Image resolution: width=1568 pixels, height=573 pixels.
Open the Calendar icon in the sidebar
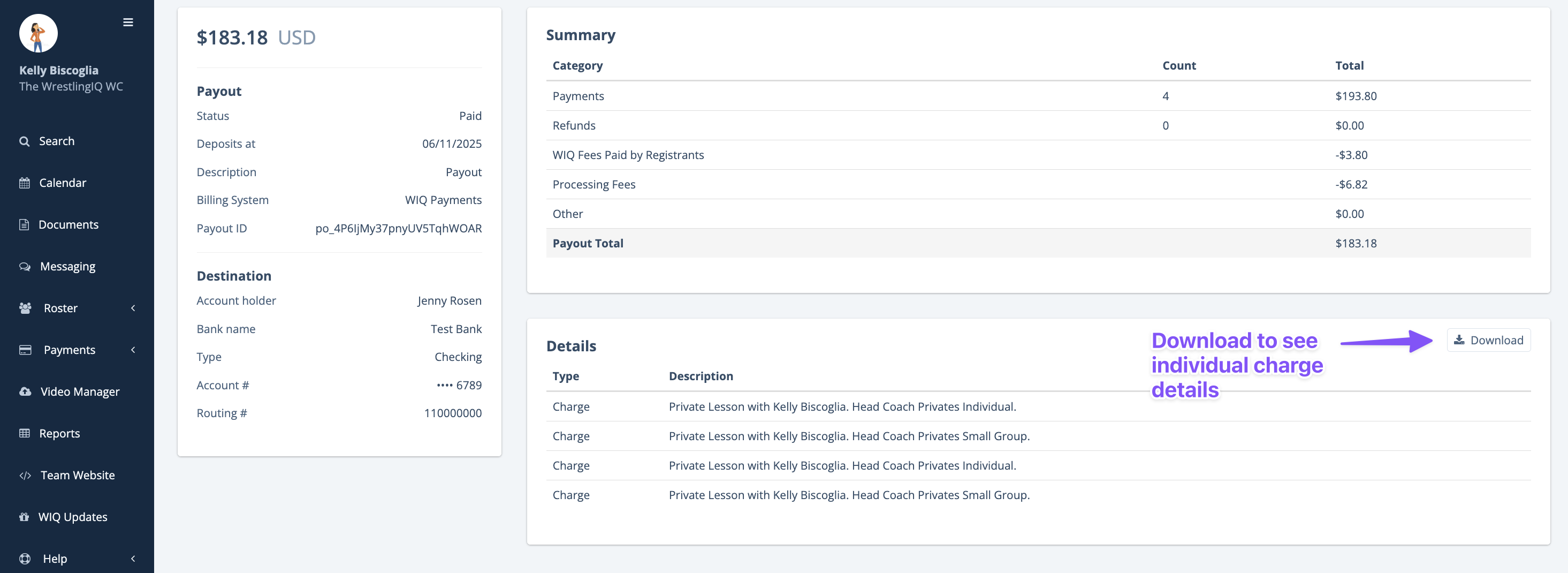(x=24, y=183)
